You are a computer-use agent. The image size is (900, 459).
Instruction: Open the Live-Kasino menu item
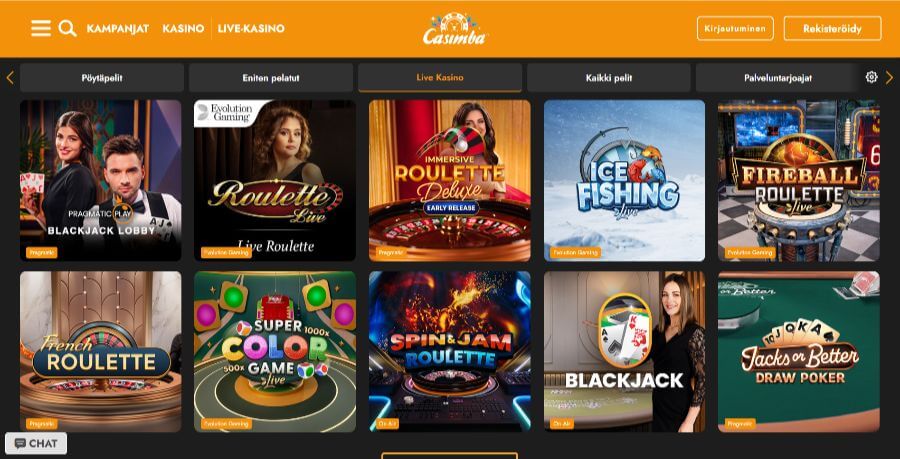[x=251, y=29]
